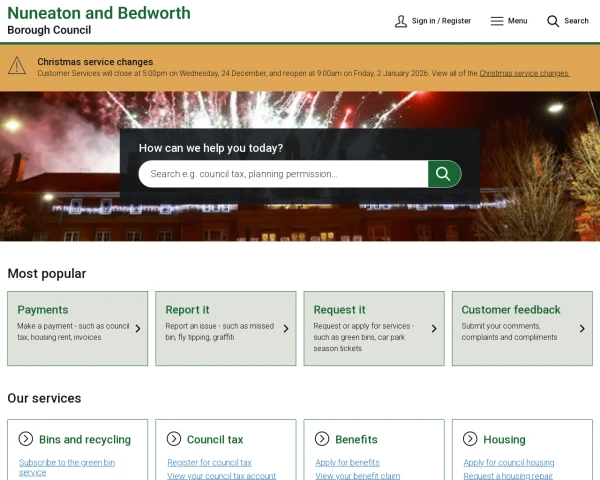This screenshot has height=480, width=600.
Task: Click circled arrow beside Benefits
Action: tap(322, 439)
